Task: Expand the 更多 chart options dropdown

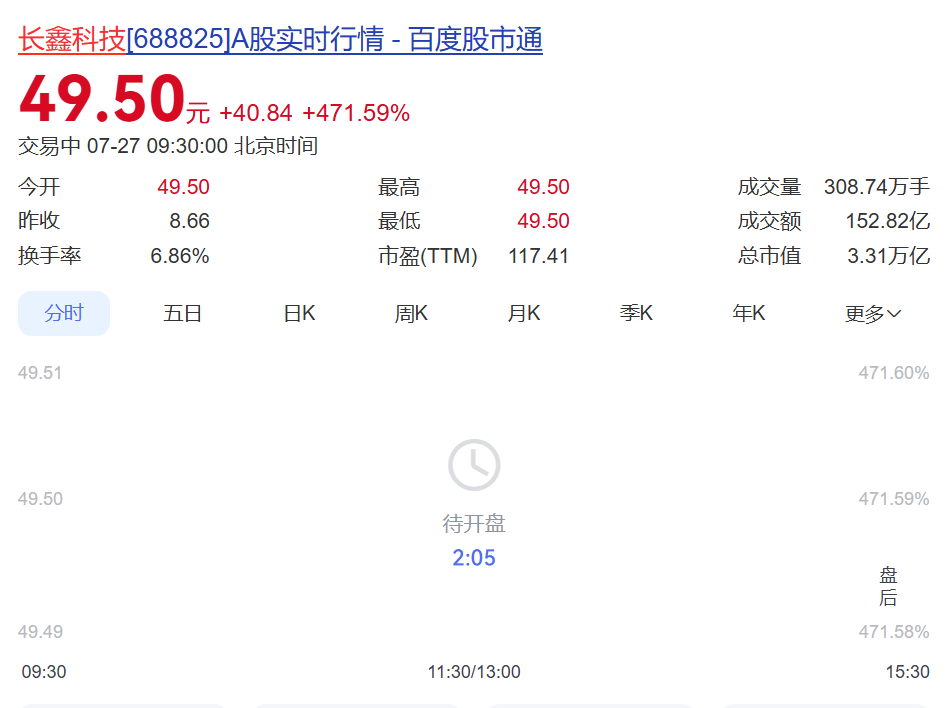Action: tap(872, 313)
